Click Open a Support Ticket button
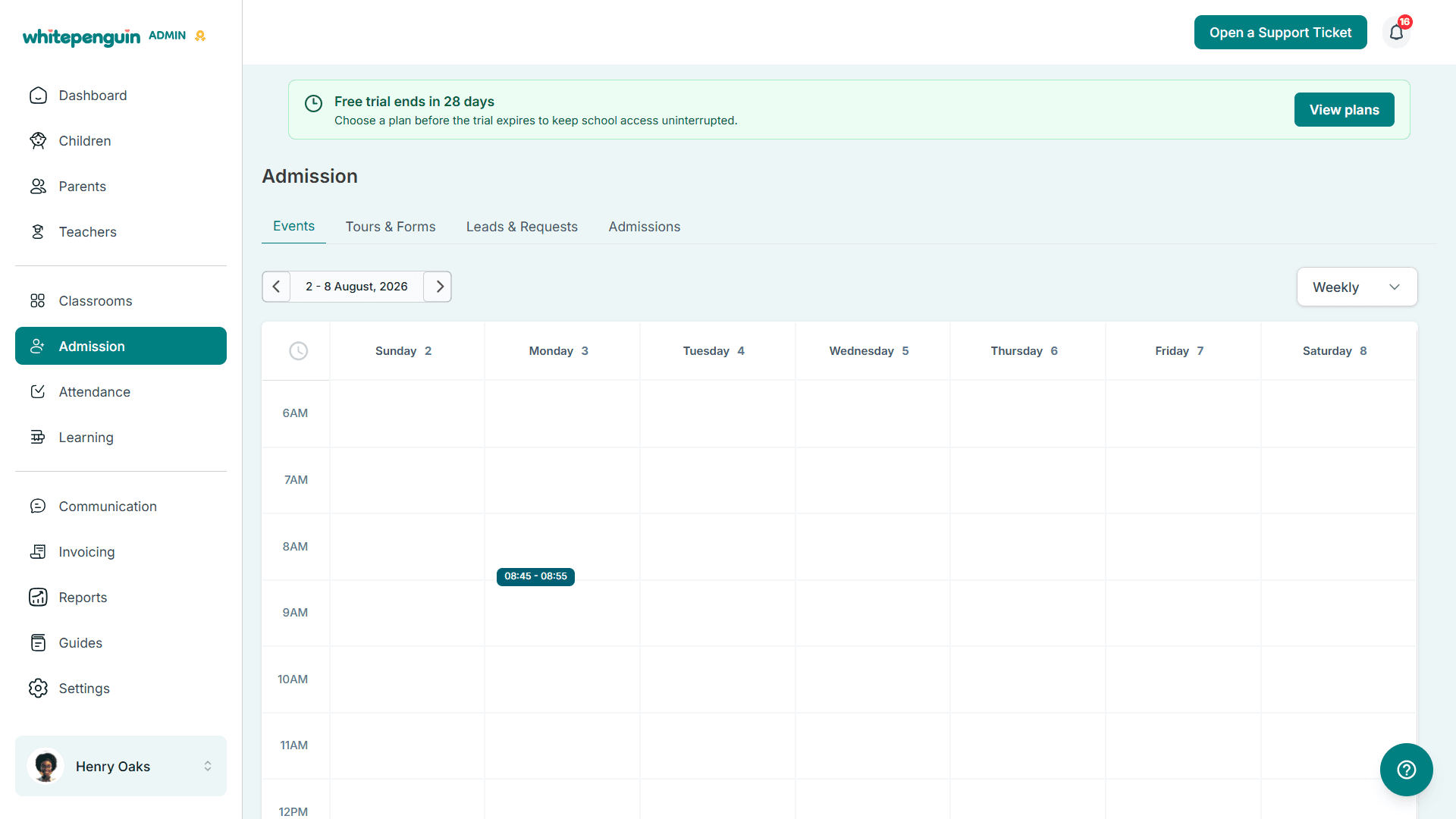The height and width of the screenshot is (819, 1456). (x=1281, y=33)
